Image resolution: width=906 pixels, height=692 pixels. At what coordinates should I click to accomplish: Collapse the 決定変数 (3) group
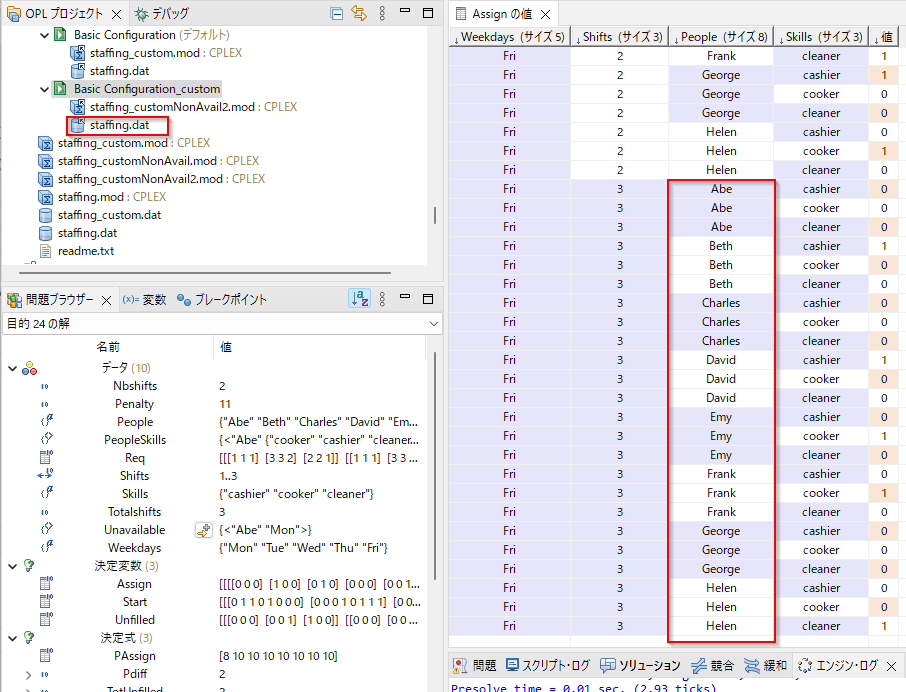pos(12,566)
